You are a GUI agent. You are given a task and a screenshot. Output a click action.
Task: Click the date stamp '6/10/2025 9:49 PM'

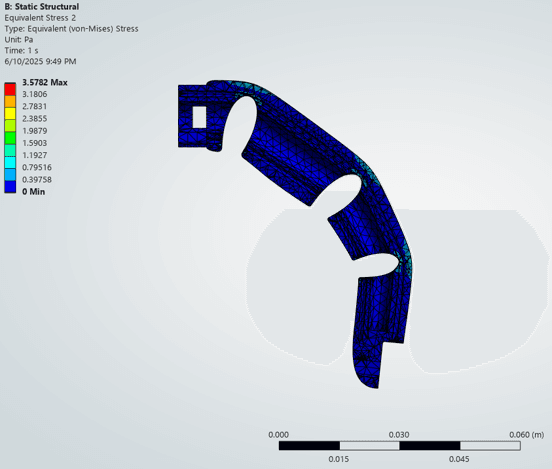tap(40, 61)
